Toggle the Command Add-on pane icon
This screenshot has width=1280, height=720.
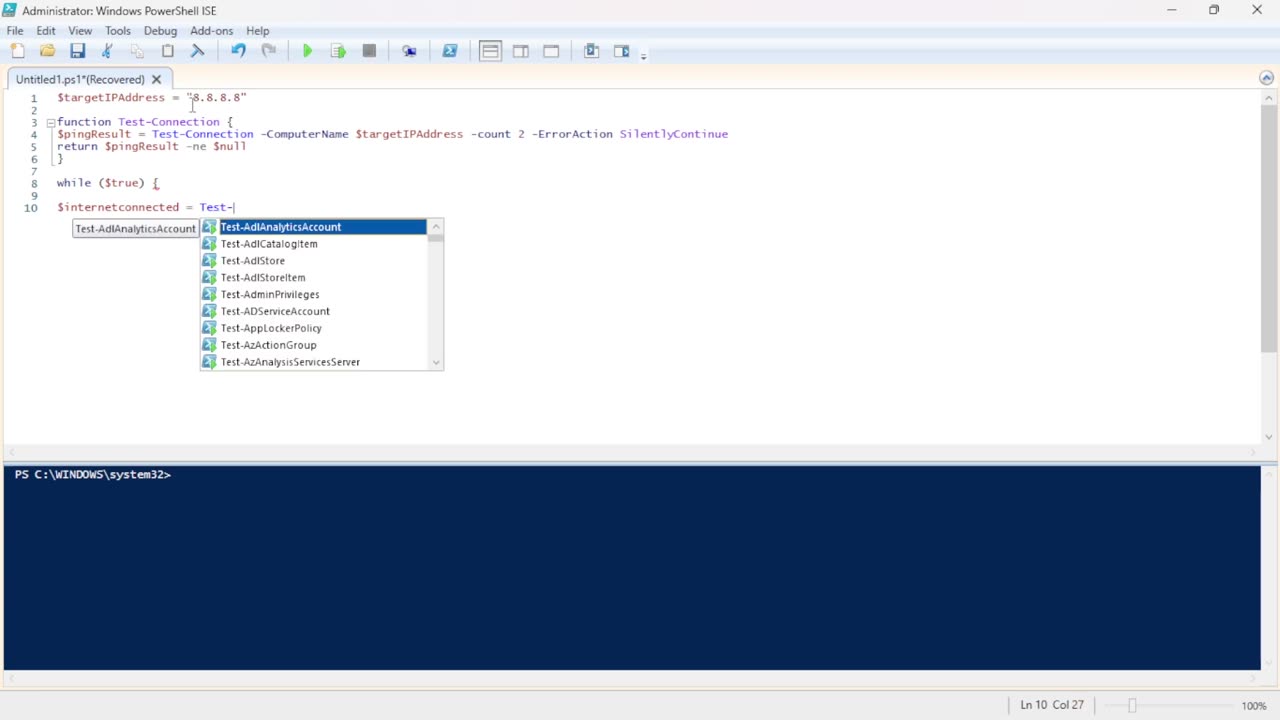pyautogui.click(x=621, y=51)
